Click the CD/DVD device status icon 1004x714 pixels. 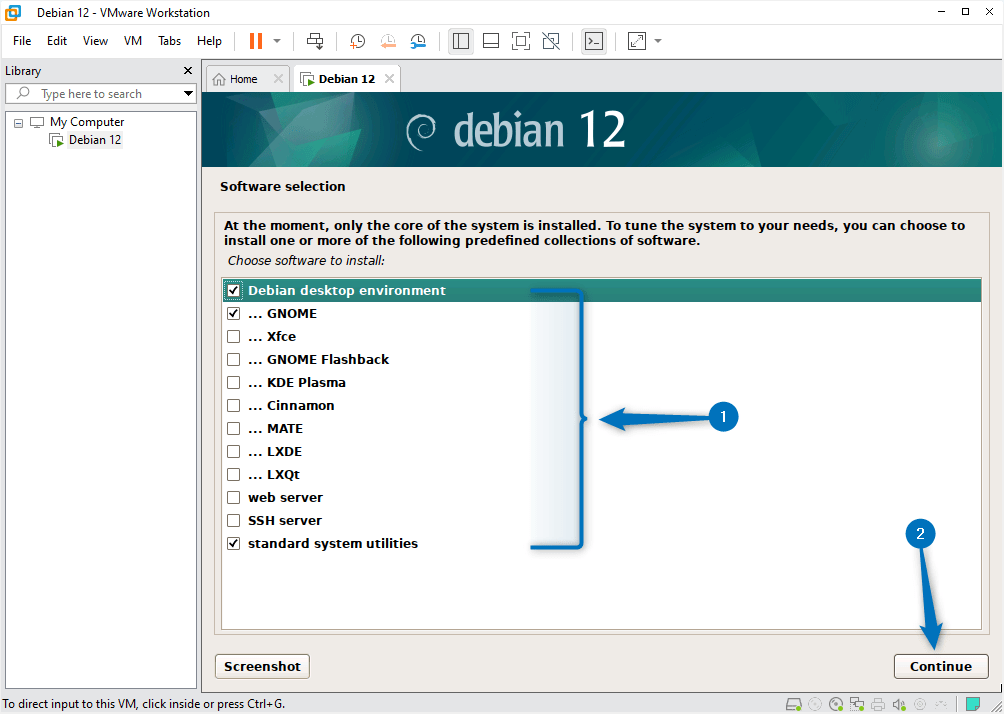[x=835, y=704]
